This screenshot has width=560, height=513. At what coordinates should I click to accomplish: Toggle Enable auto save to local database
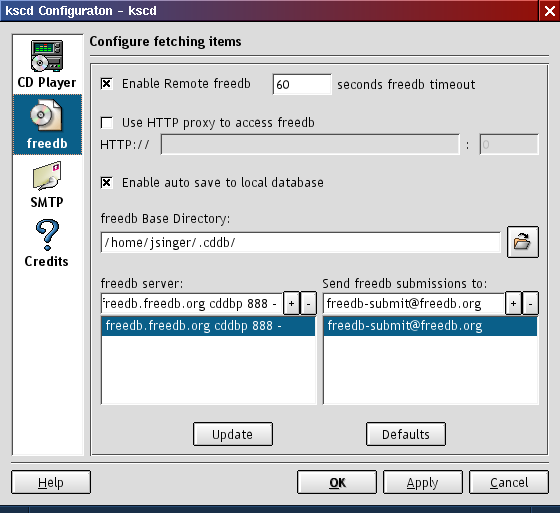[107, 183]
